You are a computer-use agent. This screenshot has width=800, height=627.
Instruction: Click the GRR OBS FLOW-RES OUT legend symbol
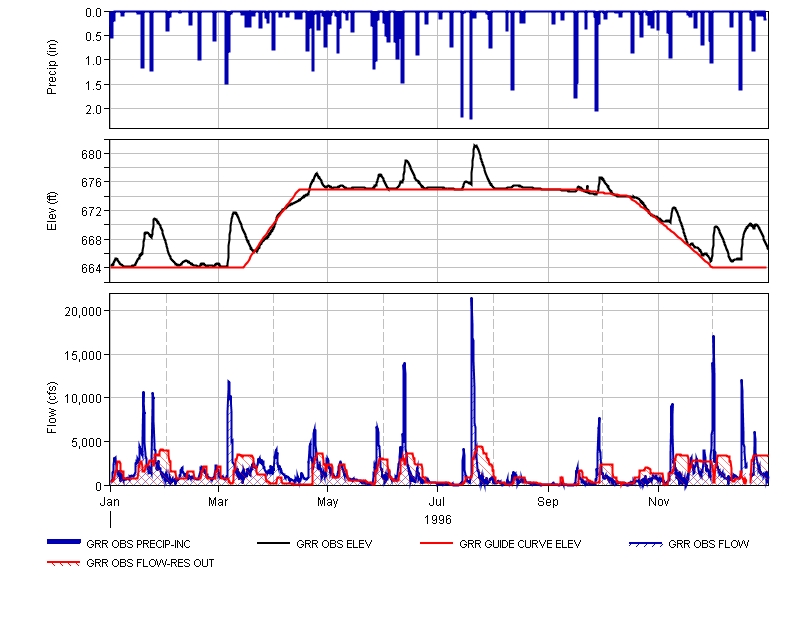pos(66,562)
